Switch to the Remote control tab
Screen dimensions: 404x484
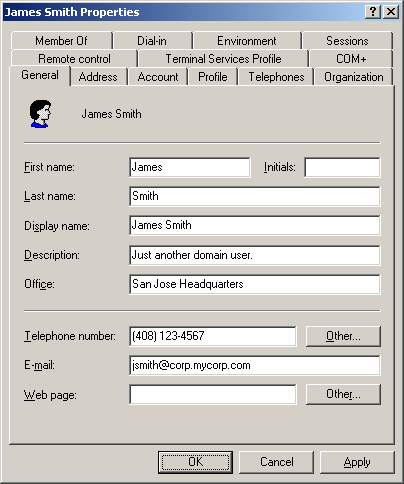74,59
